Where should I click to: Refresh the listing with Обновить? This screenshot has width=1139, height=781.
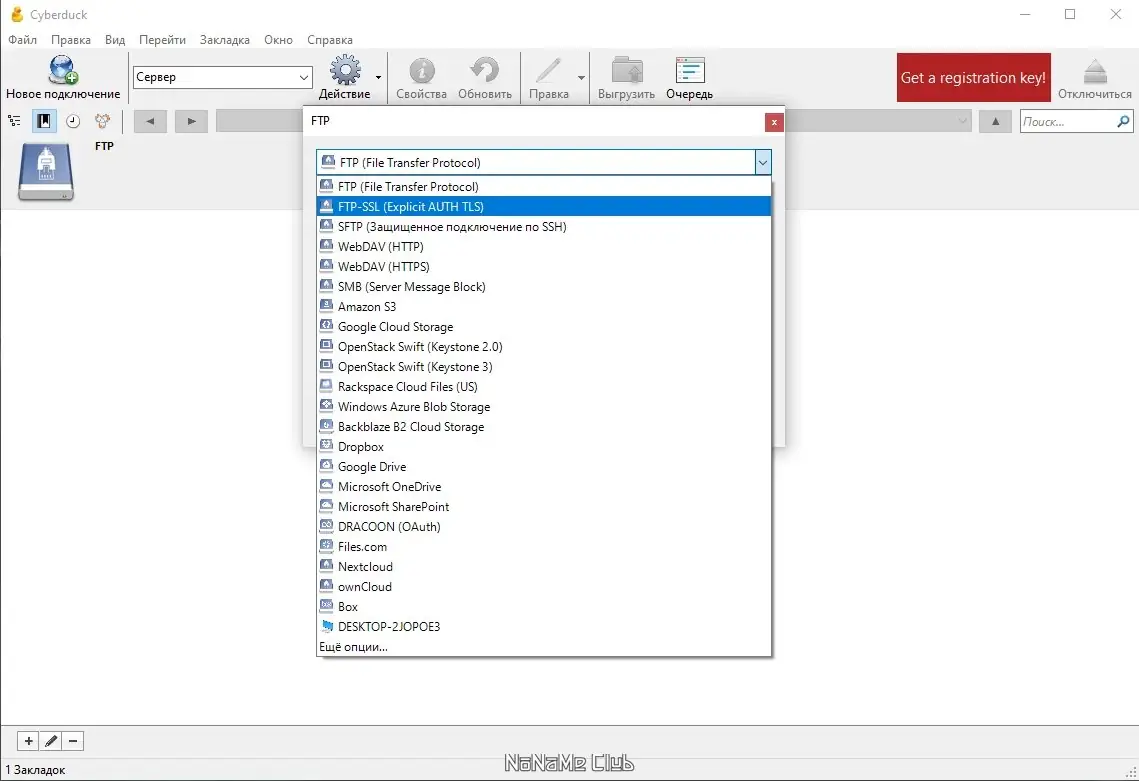(485, 77)
